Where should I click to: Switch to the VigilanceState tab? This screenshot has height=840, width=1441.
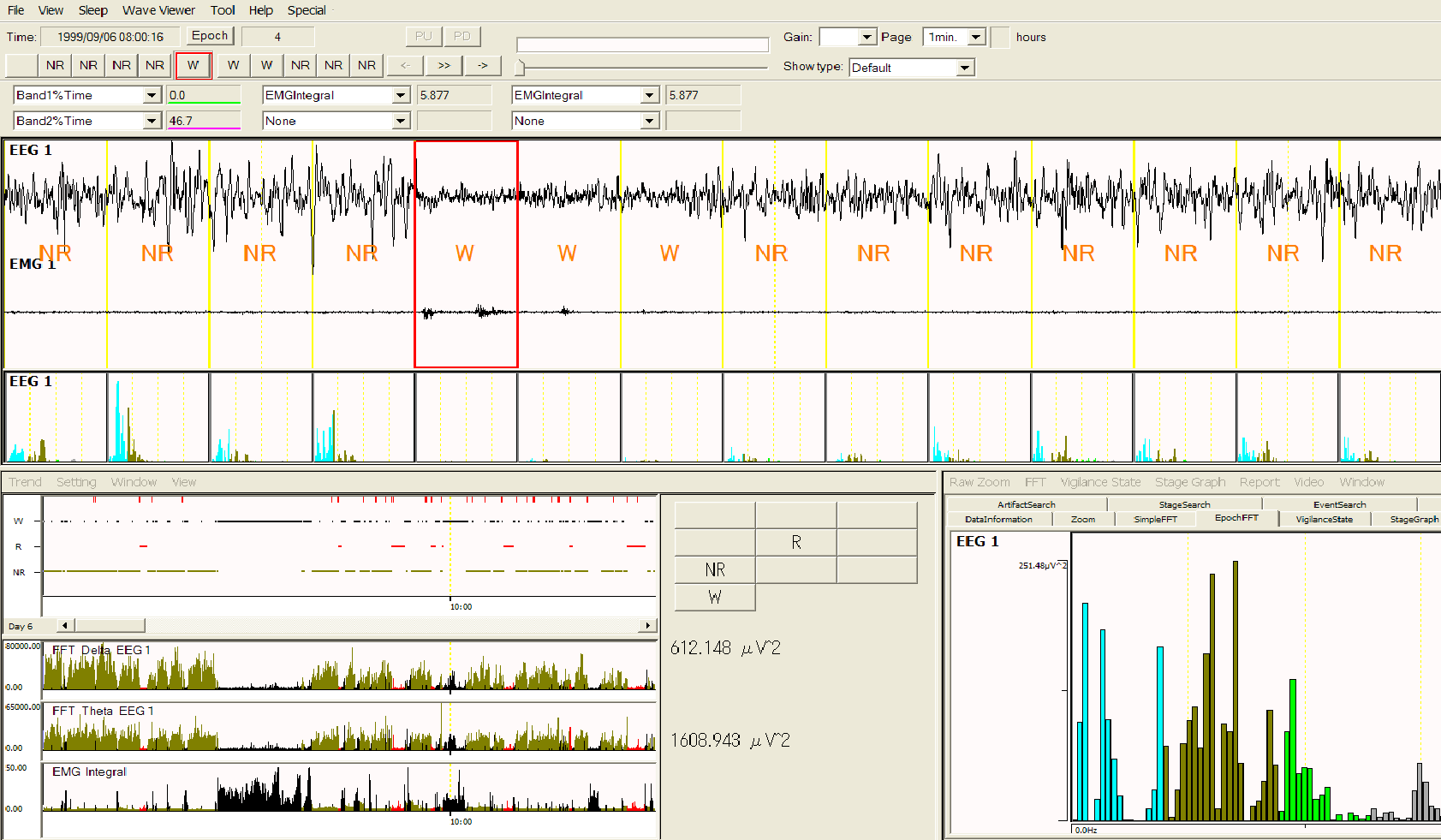pos(1324,519)
